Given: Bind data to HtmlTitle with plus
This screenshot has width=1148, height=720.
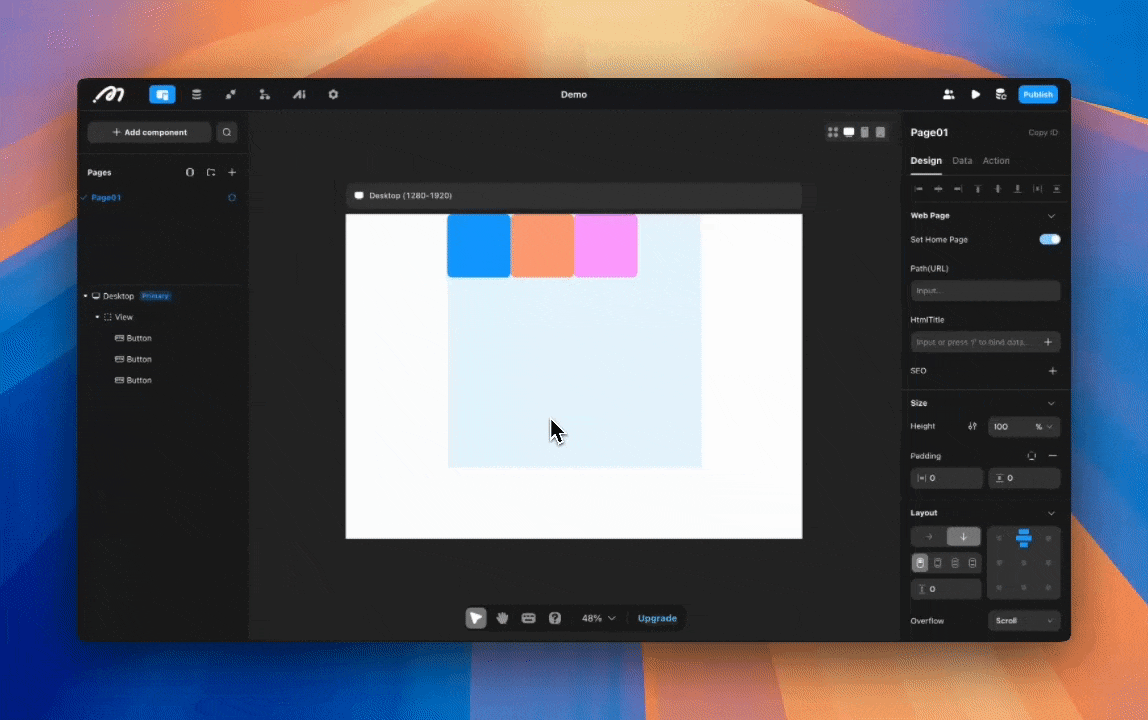Looking at the screenshot, I should [x=1048, y=342].
